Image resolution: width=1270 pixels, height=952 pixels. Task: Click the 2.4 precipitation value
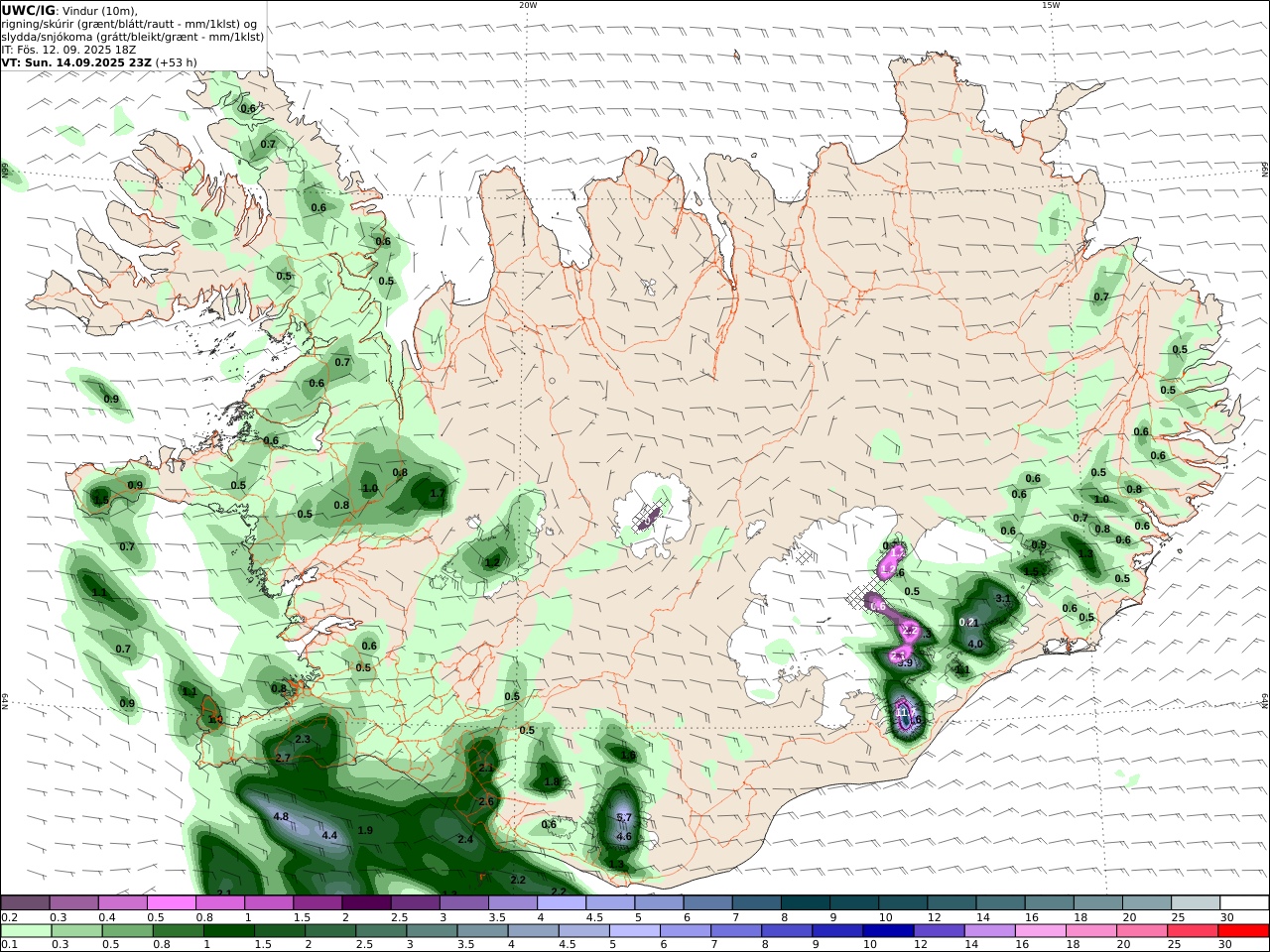click(x=465, y=839)
